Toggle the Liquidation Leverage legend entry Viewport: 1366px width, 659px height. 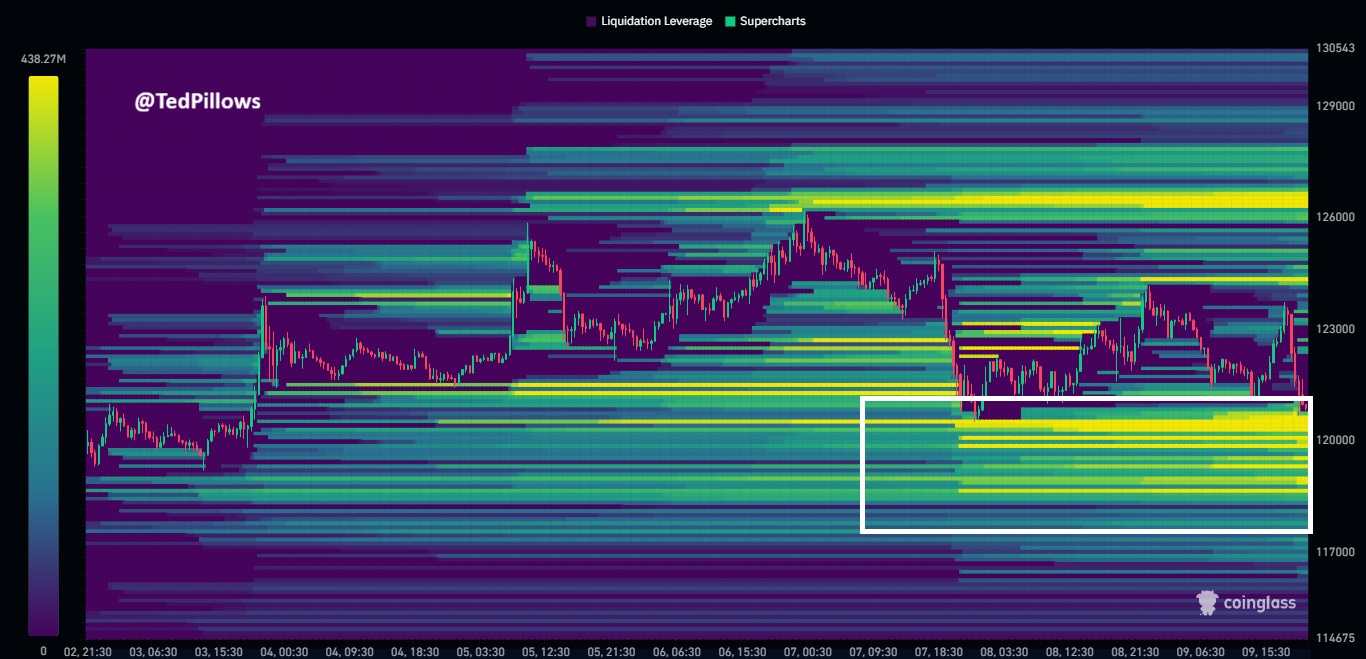pos(656,21)
